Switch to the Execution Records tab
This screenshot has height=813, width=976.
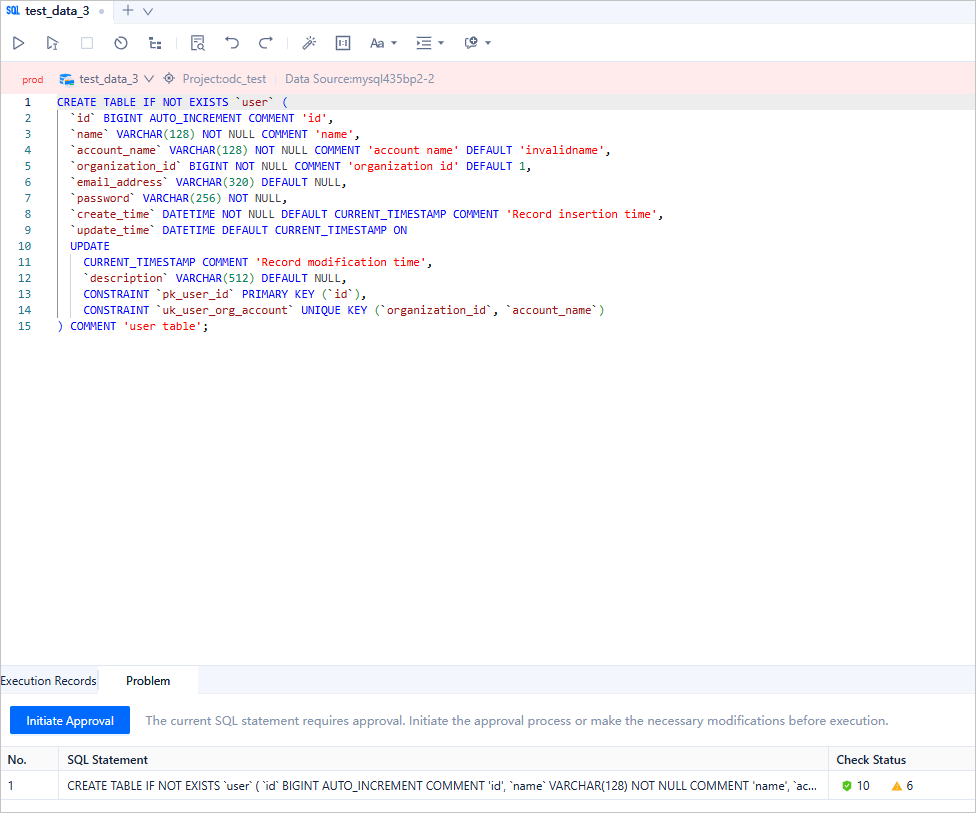pos(48,681)
